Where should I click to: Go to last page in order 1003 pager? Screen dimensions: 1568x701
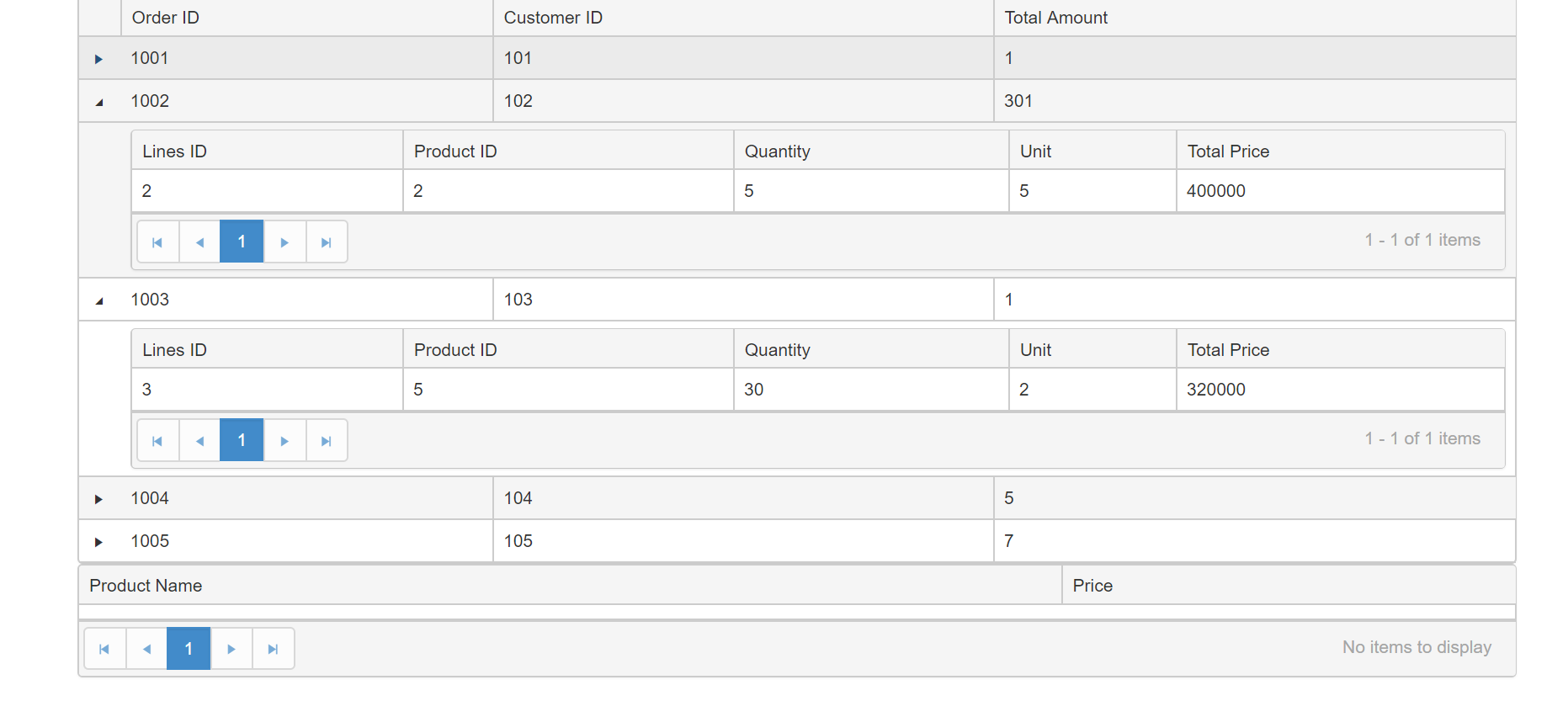click(x=327, y=441)
